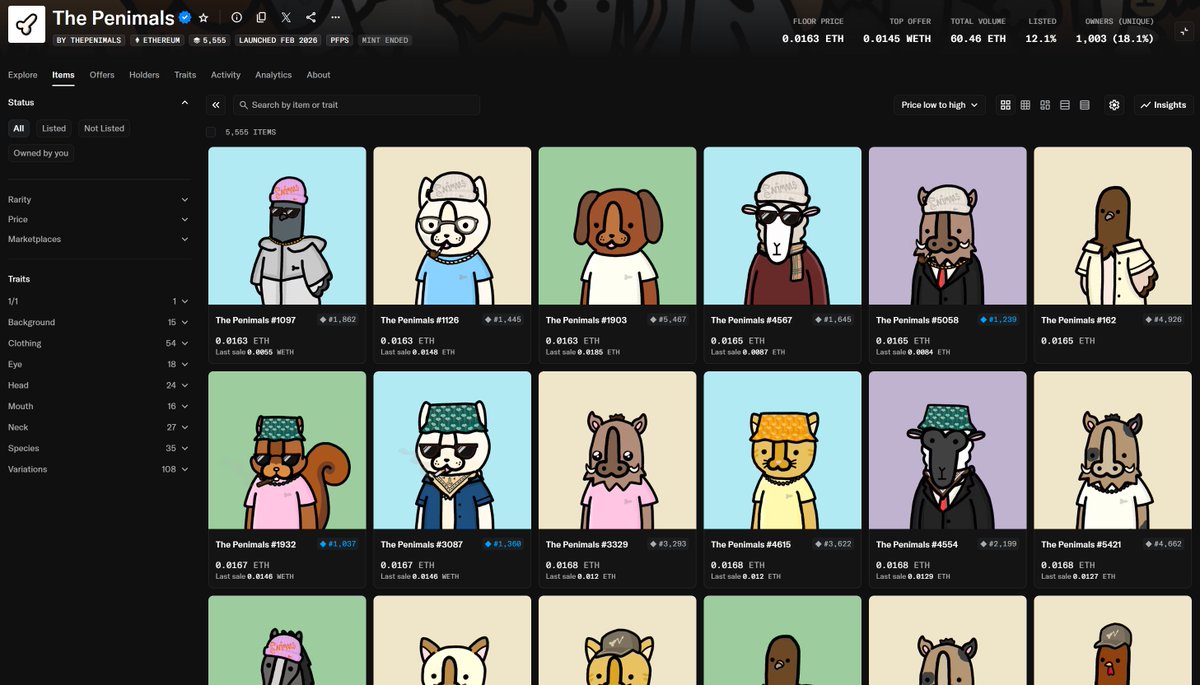The image size is (1200, 685).
Task: Click rarity rank badge #5,467 on Penimals #1903
Action: pos(667,320)
